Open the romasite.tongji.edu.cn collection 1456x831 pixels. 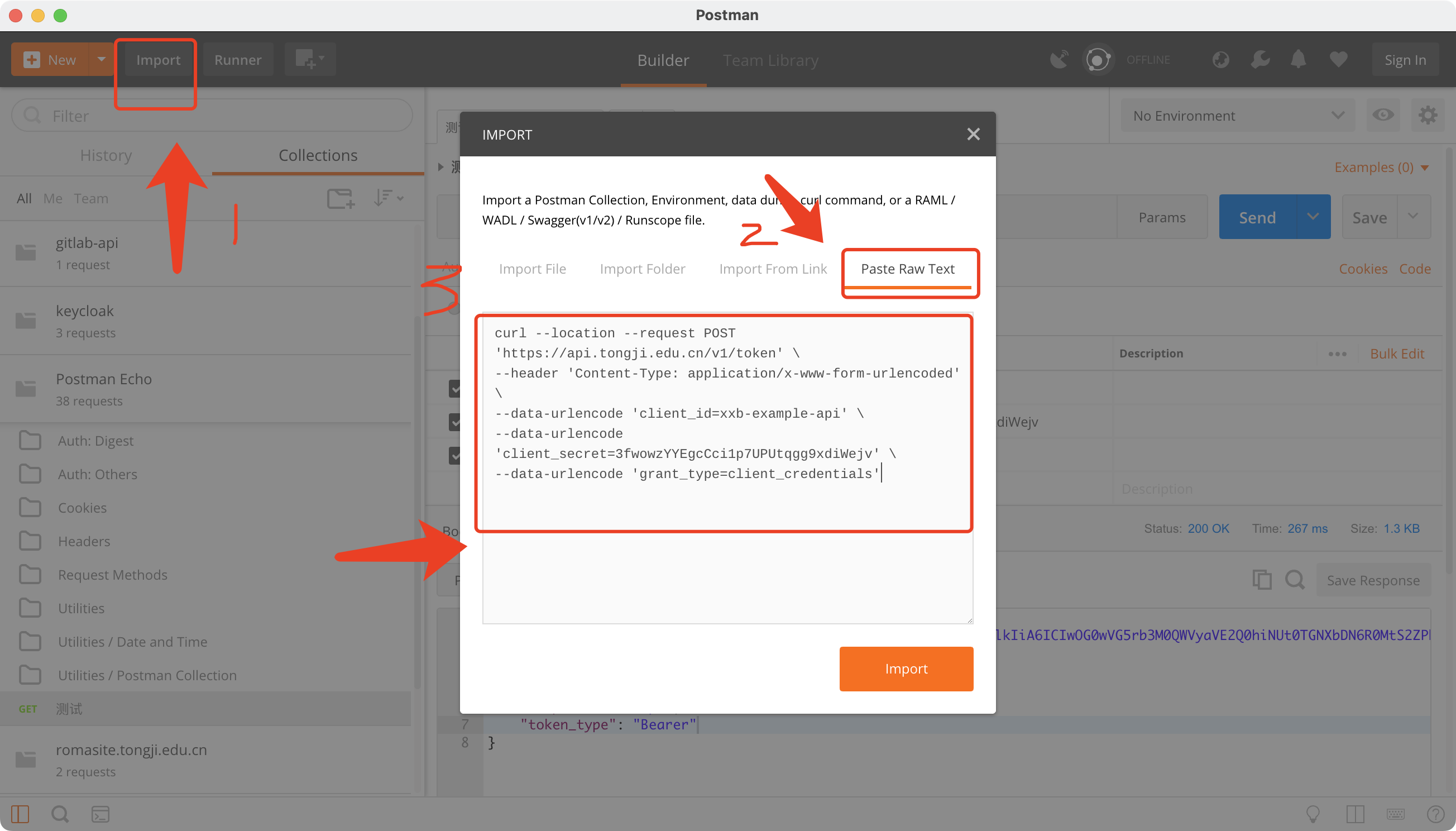205,760
